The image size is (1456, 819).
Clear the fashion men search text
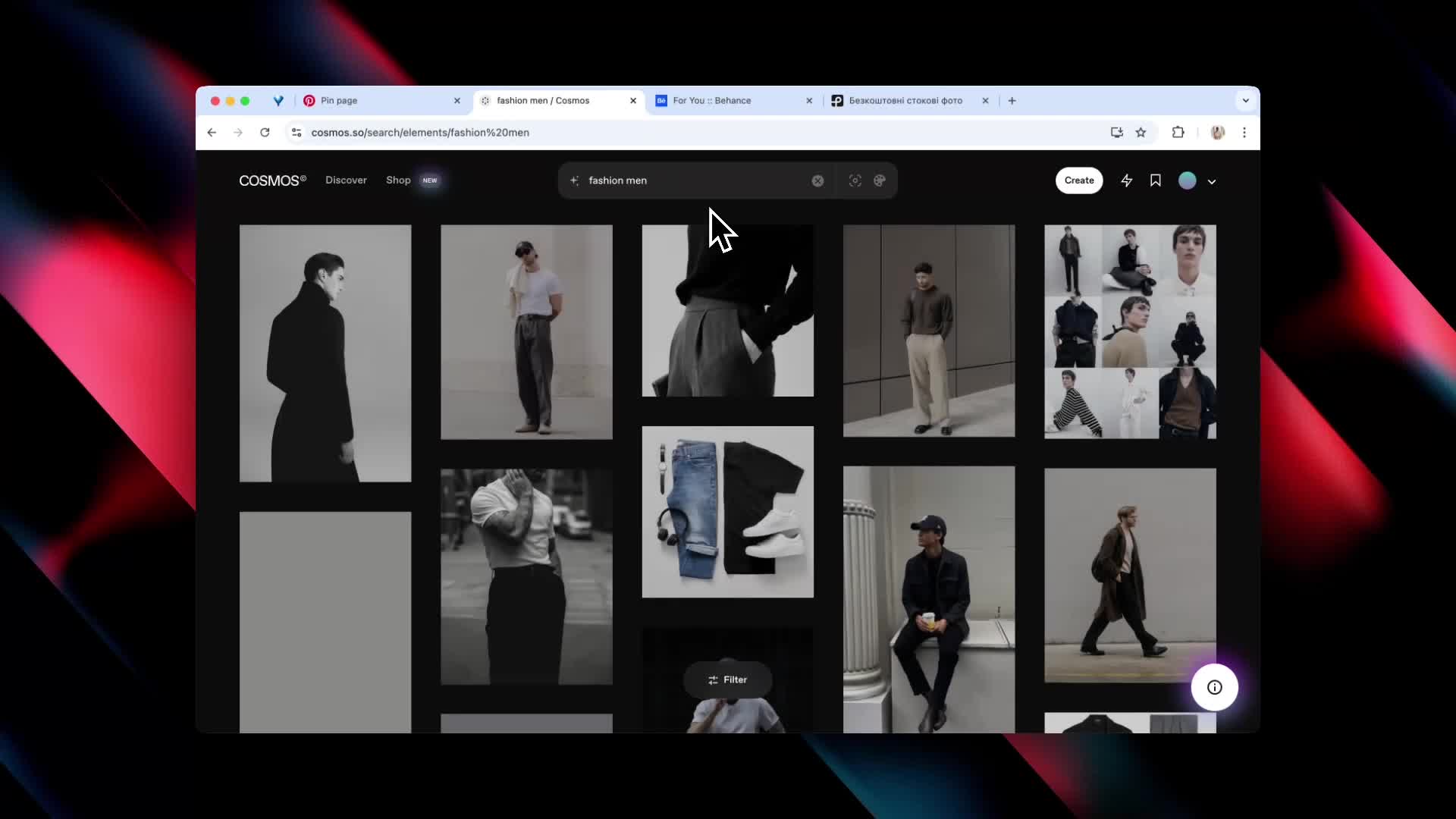tap(817, 180)
